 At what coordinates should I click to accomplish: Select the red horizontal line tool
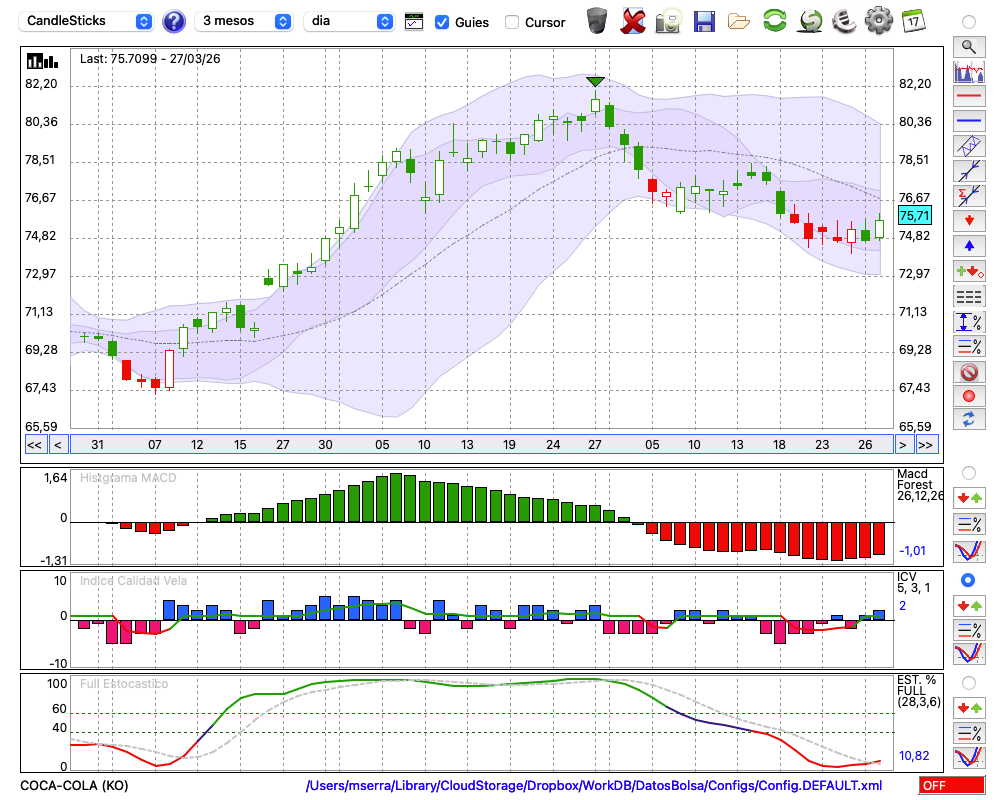[x=967, y=97]
